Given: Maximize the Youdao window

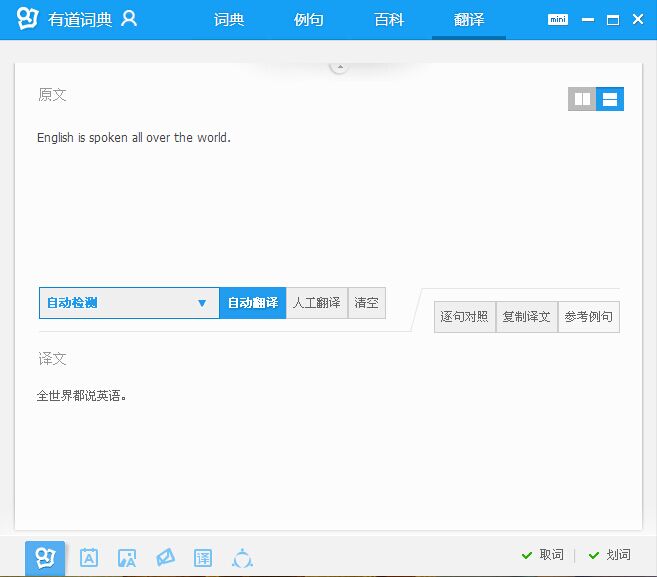Looking at the screenshot, I should point(613,20).
